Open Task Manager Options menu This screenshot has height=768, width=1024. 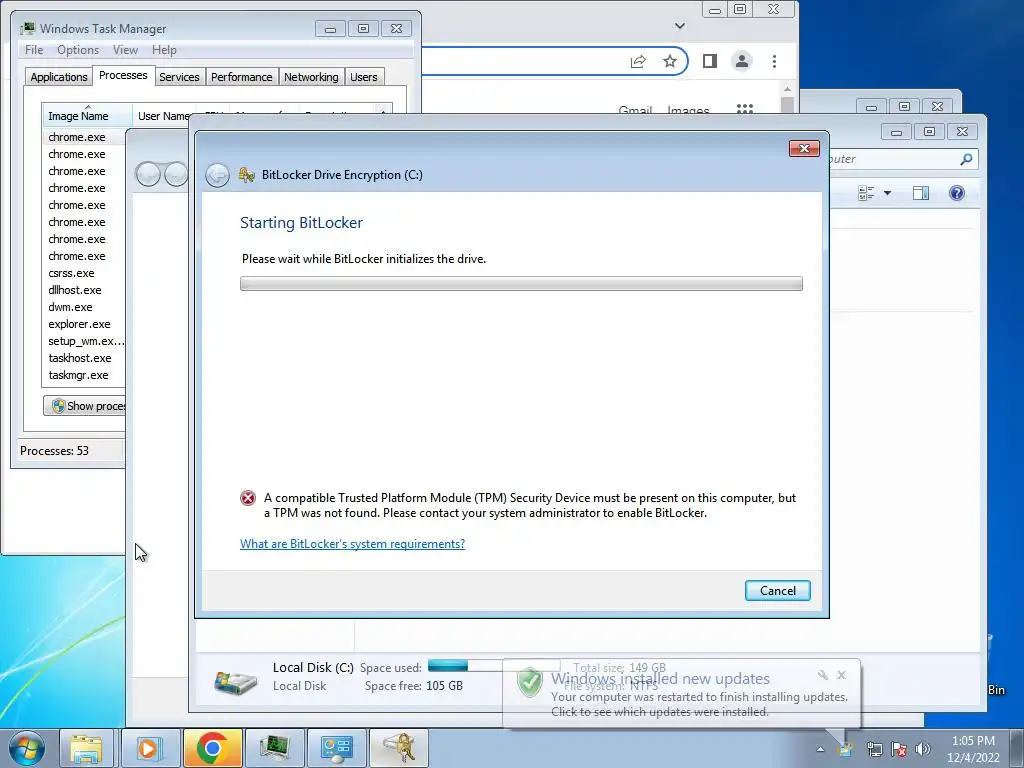point(78,50)
